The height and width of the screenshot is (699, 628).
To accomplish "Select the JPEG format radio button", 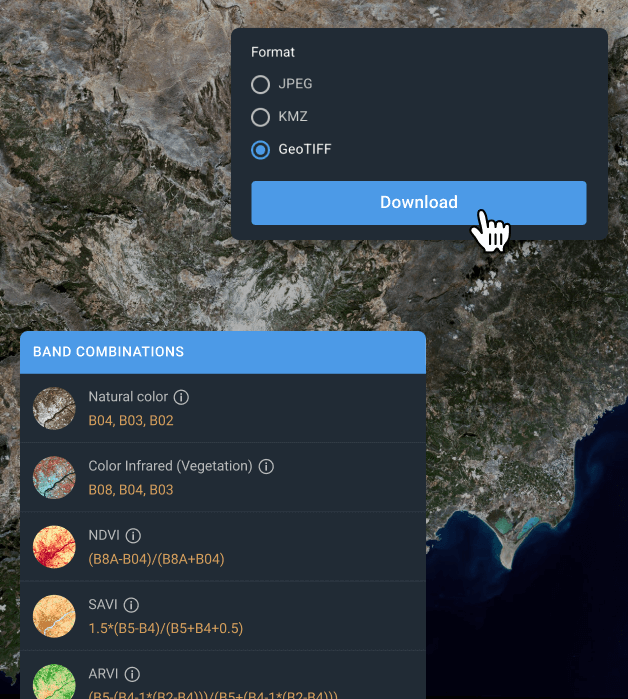I will point(260,84).
